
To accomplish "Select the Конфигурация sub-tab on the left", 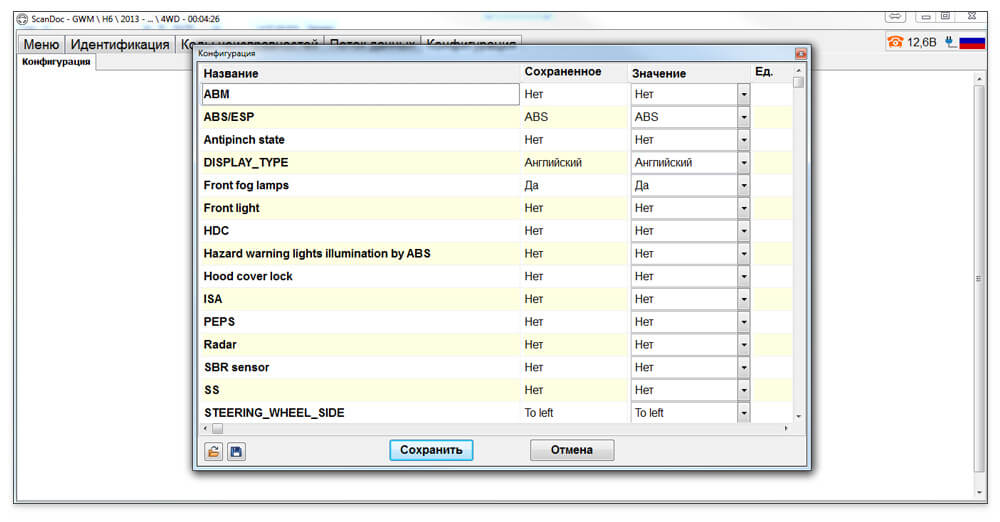I will pyautogui.click(x=56, y=62).
